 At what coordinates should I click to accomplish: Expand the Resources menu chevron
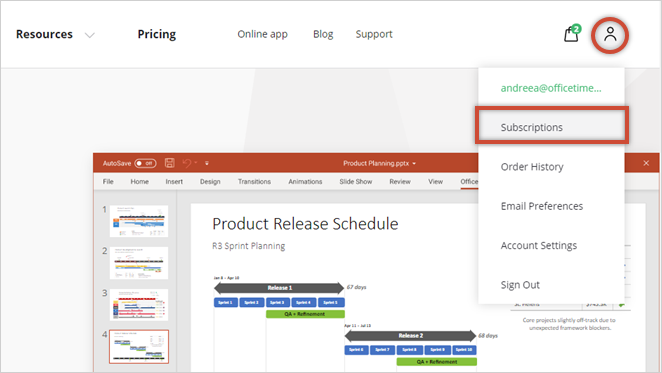coord(90,35)
